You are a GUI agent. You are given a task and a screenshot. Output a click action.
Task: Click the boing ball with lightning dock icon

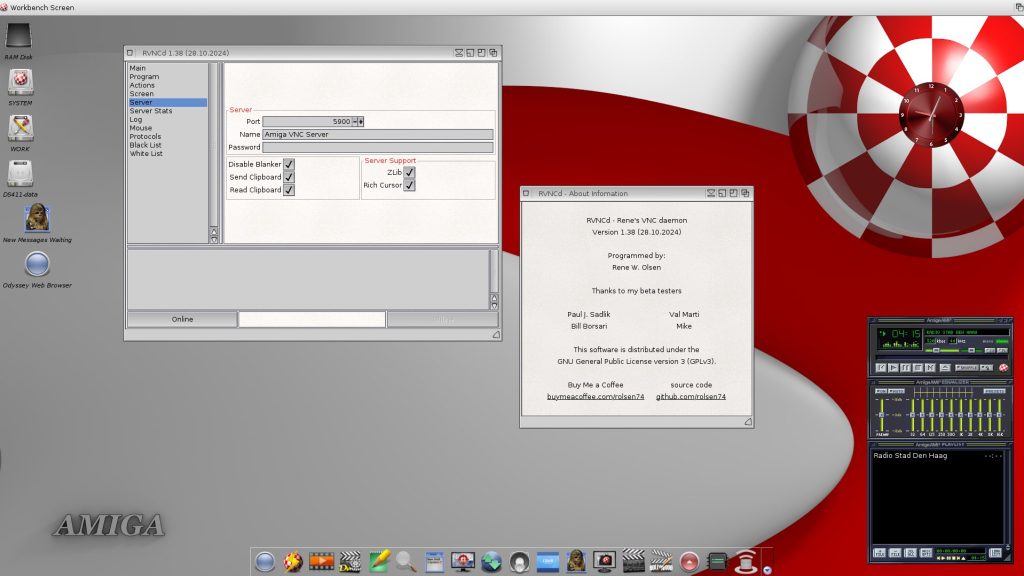coord(293,562)
